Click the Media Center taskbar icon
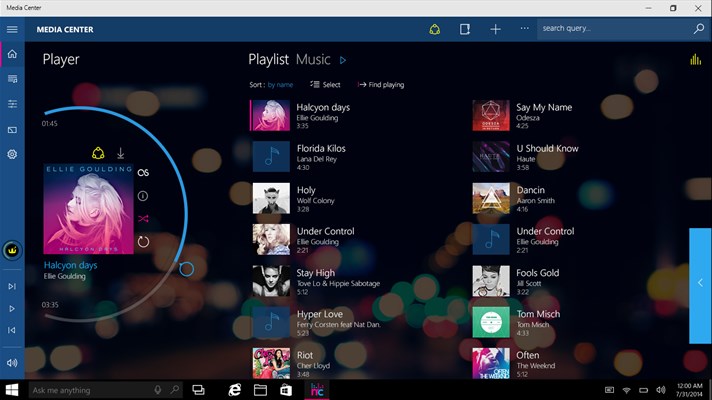Screen dimensions: 712x400 pyautogui.click(x=316, y=390)
